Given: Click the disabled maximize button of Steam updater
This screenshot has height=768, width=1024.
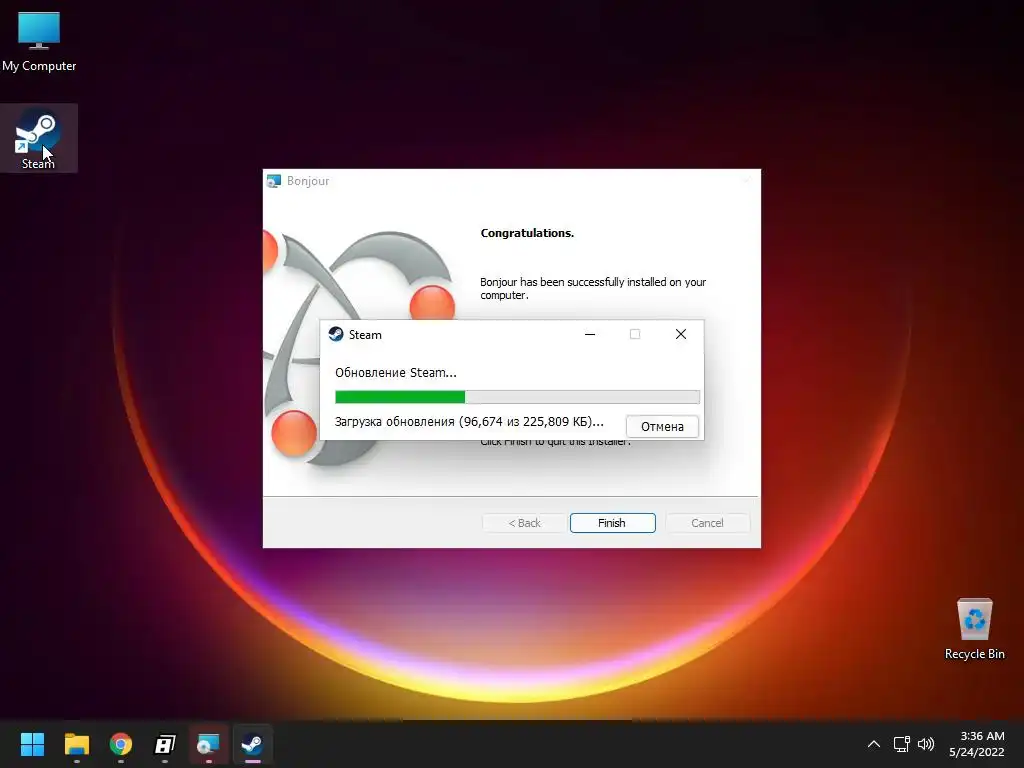Looking at the screenshot, I should tap(635, 334).
